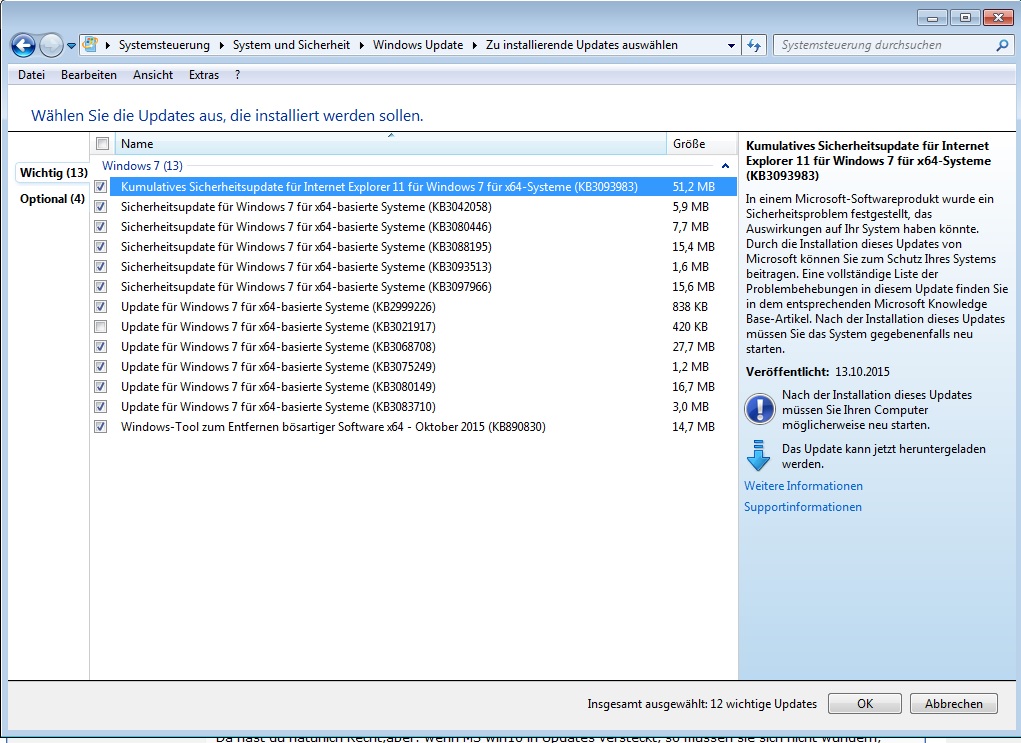The image size is (1021, 743).
Task: Expand arrow after Systemsteuerung breadcrumb
Action: coord(221,45)
